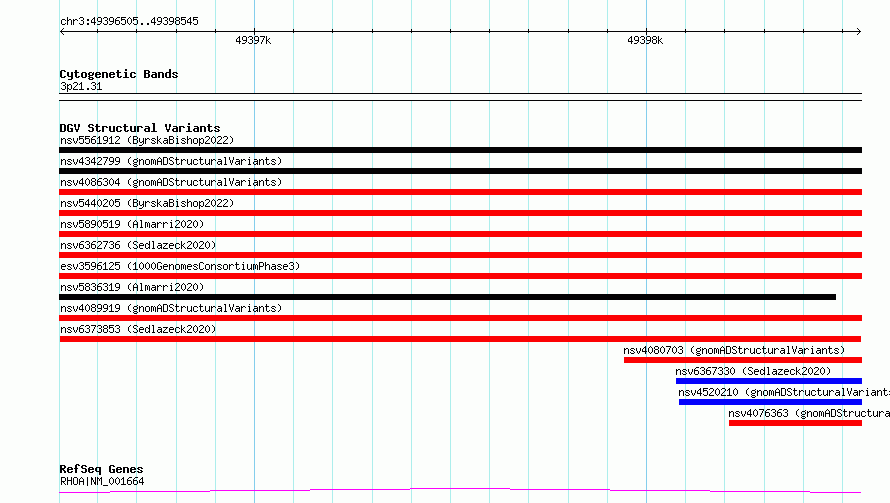This screenshot has height=503, width=890.
Task: Open variant nsv4342799 (gnomADStructuralVariants) label
Action: pyautogui.click(x=171, y=161)
